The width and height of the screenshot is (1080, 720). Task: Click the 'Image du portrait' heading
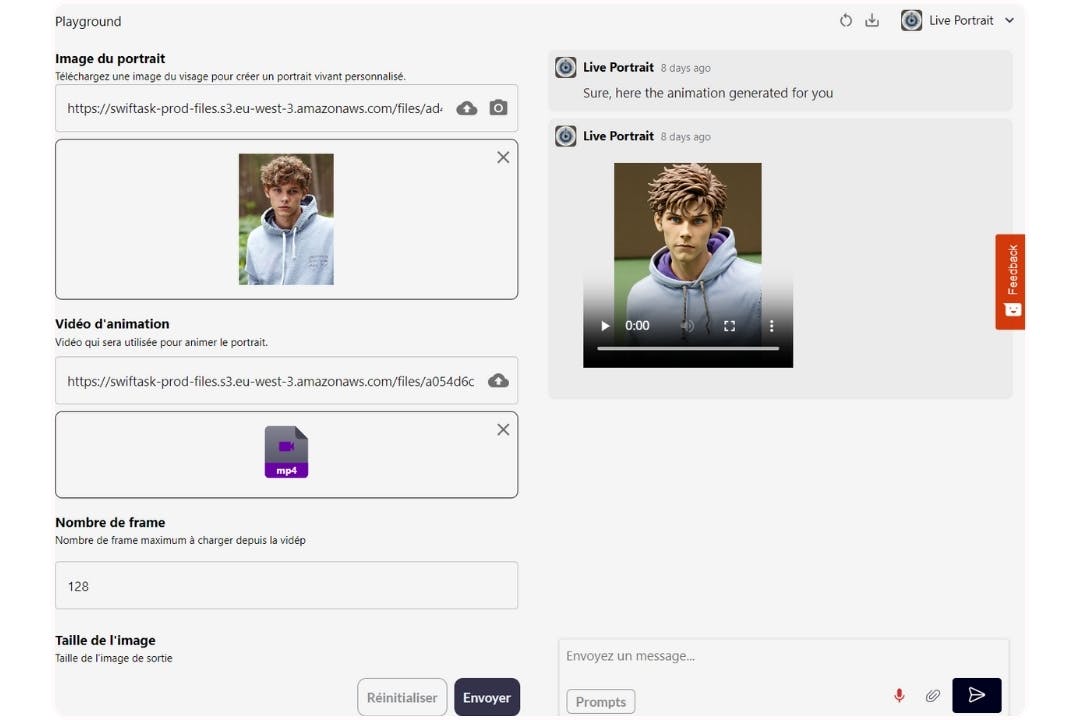[x=110, y=59]
